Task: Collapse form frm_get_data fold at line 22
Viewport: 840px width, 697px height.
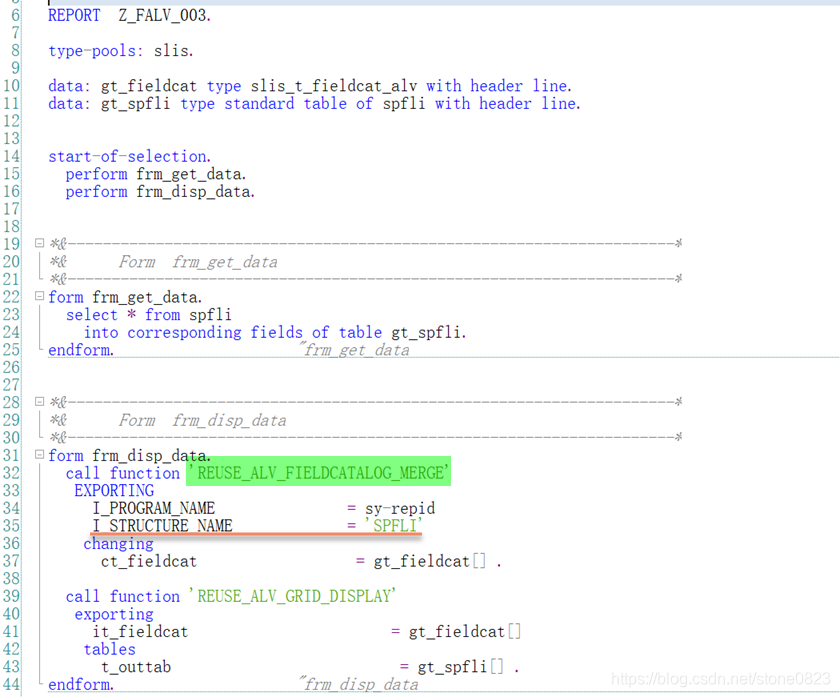Action: (x=39, y=296)
